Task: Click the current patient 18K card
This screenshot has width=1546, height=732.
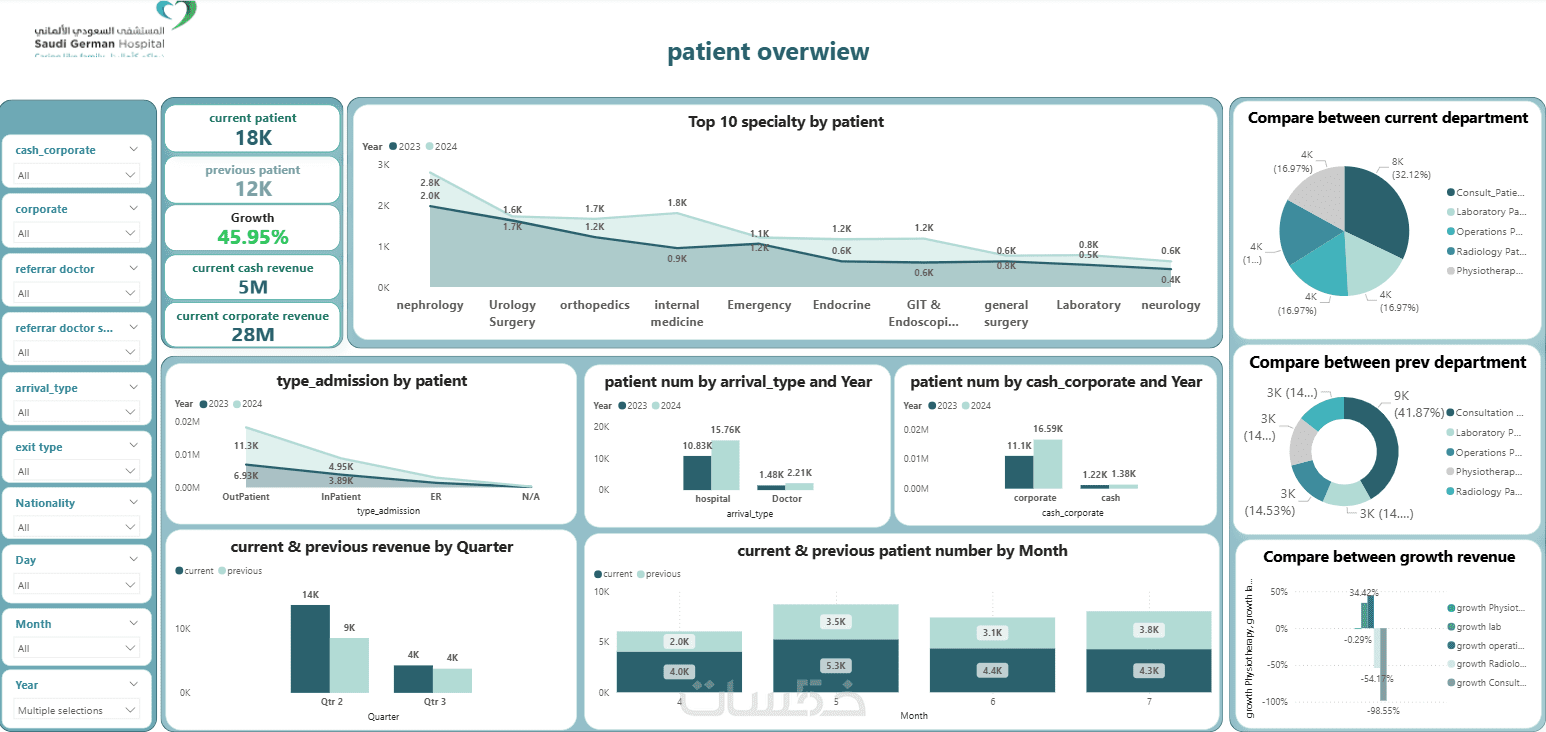Action: click(253, 129)
